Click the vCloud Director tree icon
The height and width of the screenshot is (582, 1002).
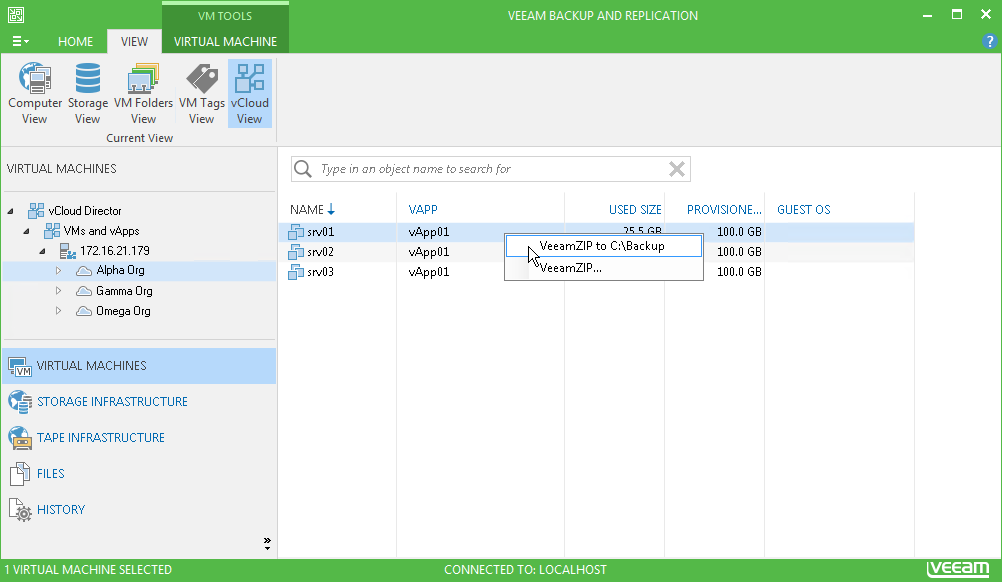[x=36, y=211]
